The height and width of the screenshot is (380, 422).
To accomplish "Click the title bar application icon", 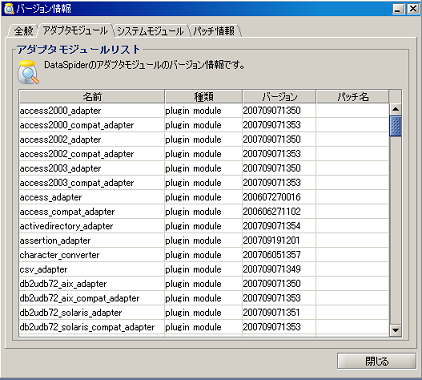I will coord(8,8).
